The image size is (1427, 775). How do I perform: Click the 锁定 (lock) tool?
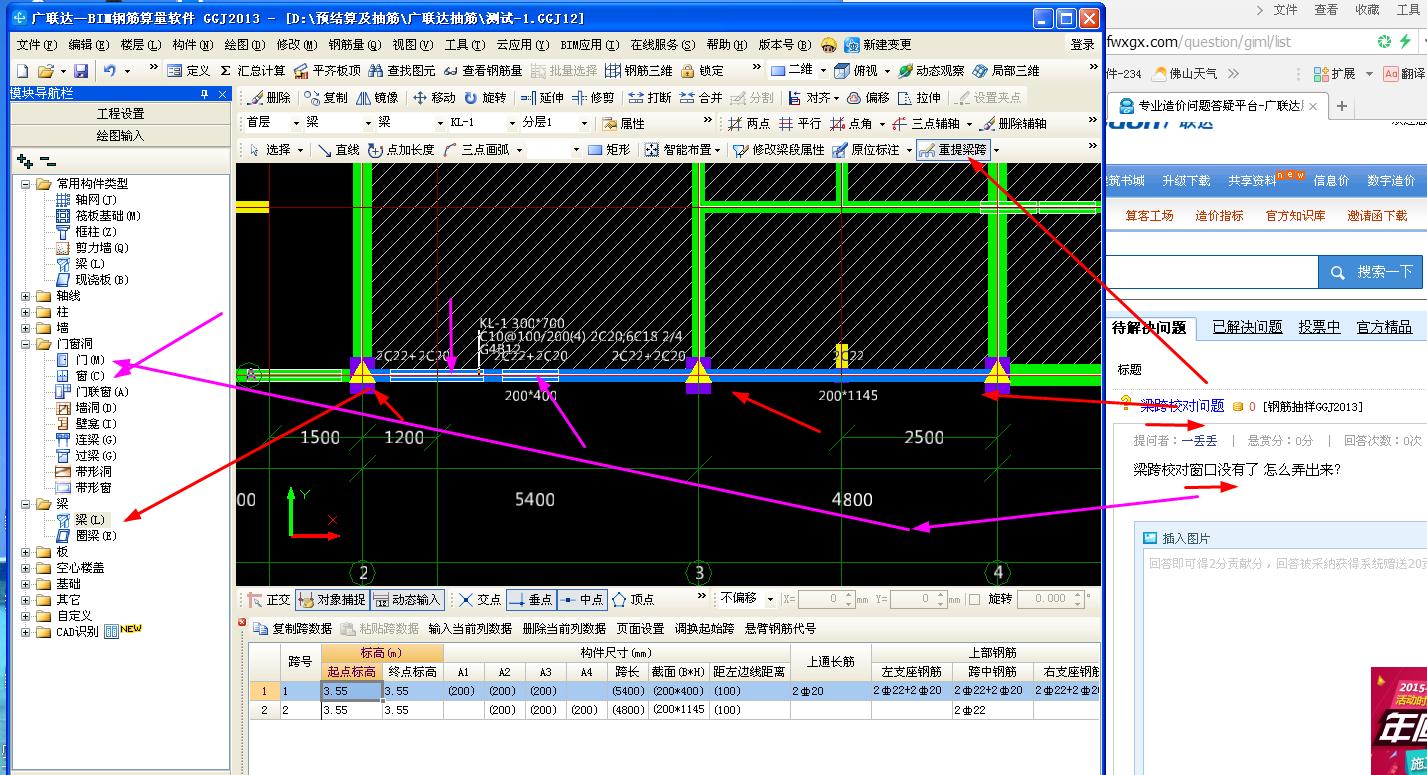click(702, 71)
